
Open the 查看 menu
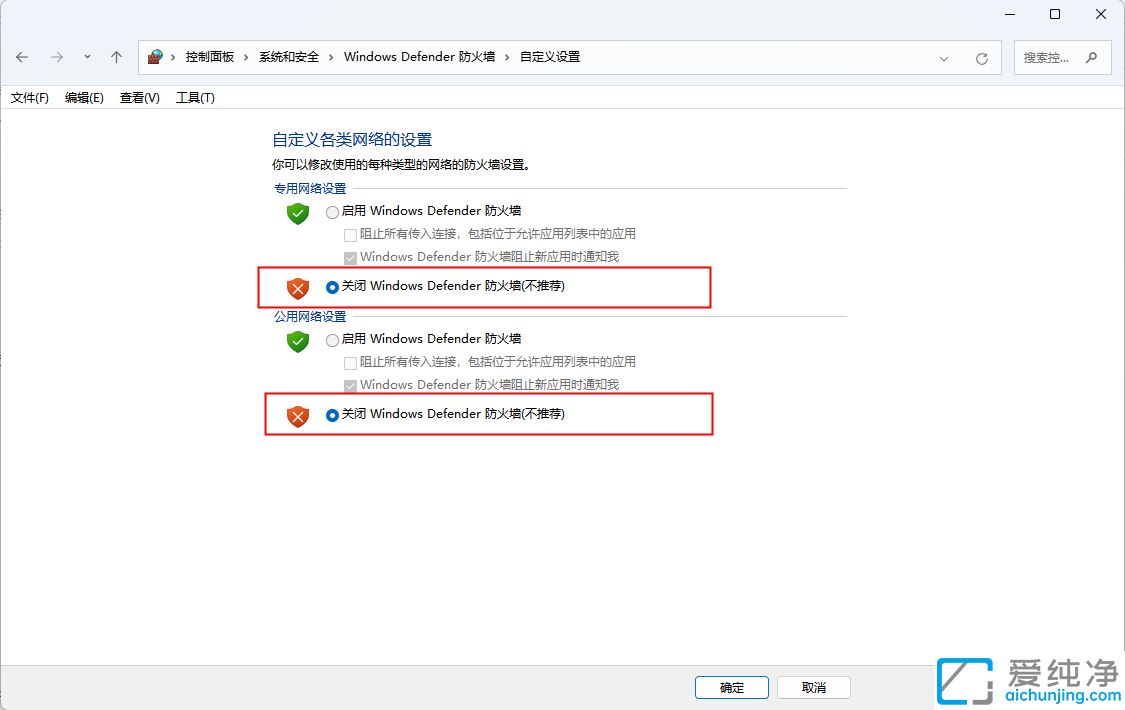pyautogui.click(x=137, y=97)
